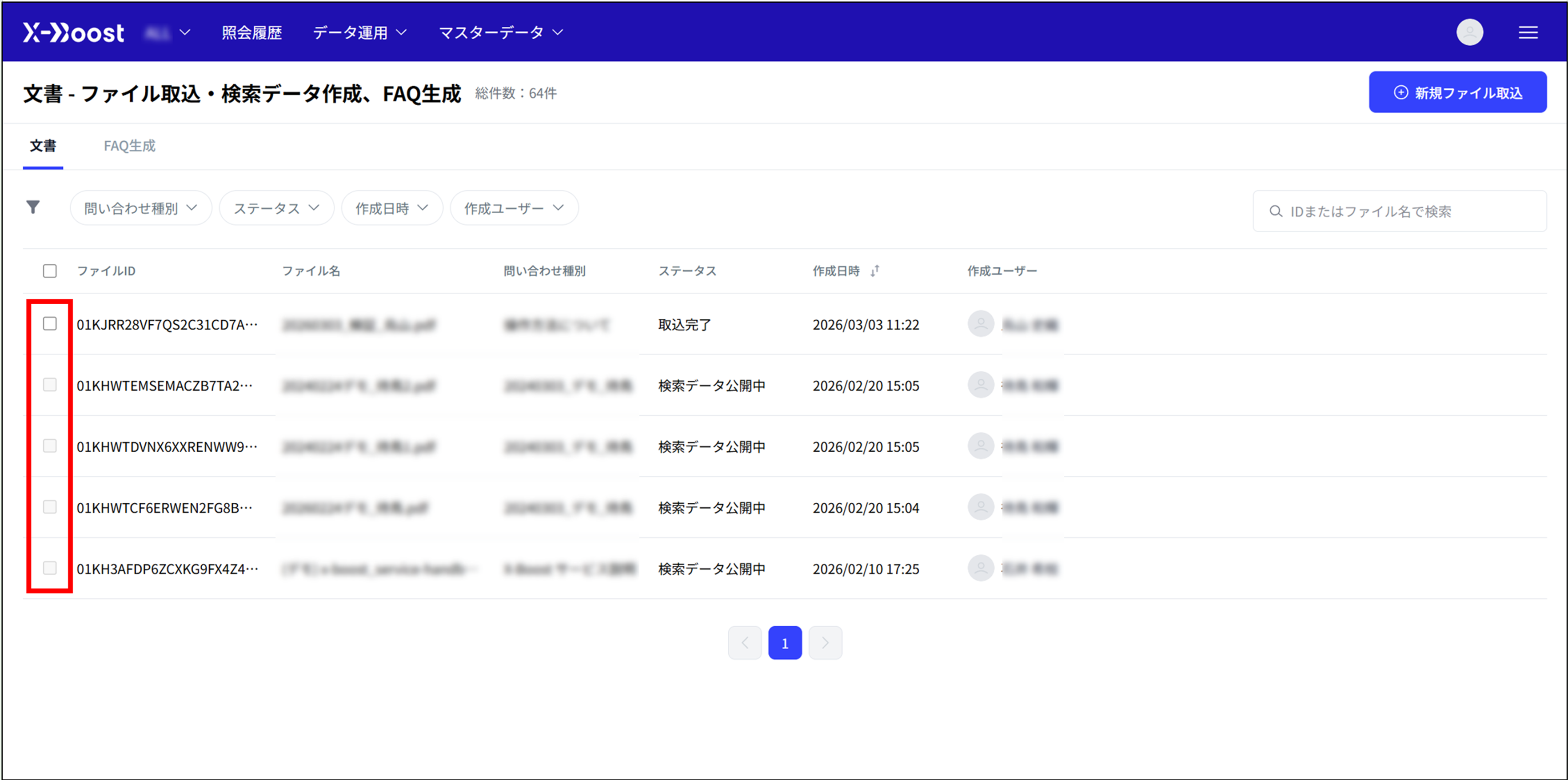Open the 作成ユーザー filter dropdown
This screenshot has width=1568, height=780.
515,208
